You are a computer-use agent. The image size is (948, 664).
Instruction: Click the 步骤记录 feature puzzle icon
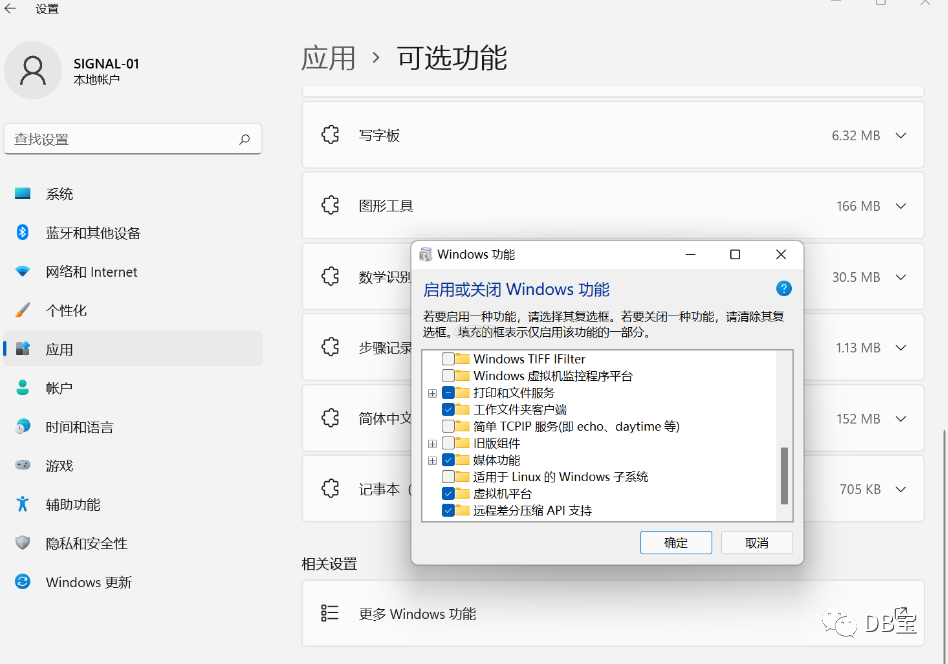(x=330, y=347)
